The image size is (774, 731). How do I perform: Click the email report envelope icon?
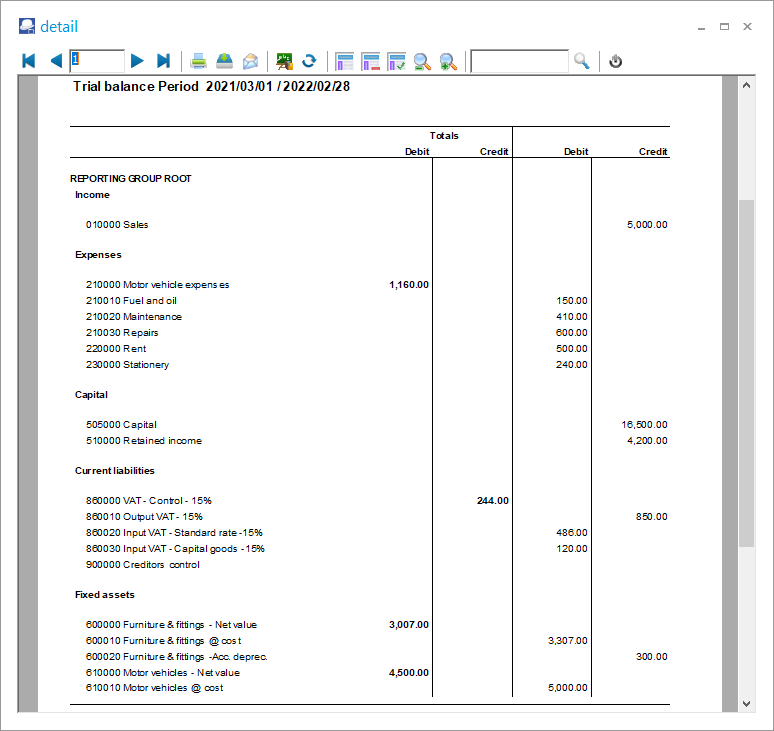coord(251,61)
